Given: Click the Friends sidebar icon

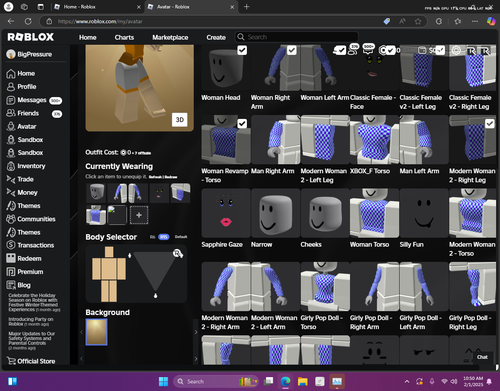Looking at the screenshot, I should tap(11, 113).
